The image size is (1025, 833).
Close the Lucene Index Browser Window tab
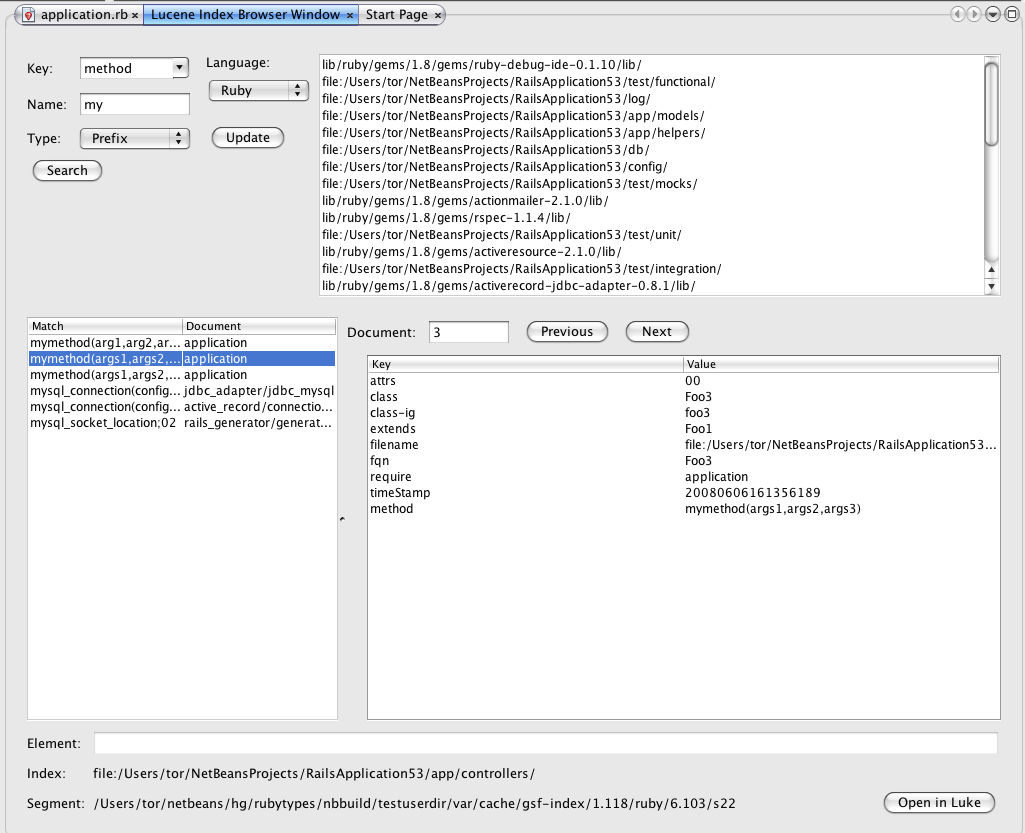pos(350,15)
